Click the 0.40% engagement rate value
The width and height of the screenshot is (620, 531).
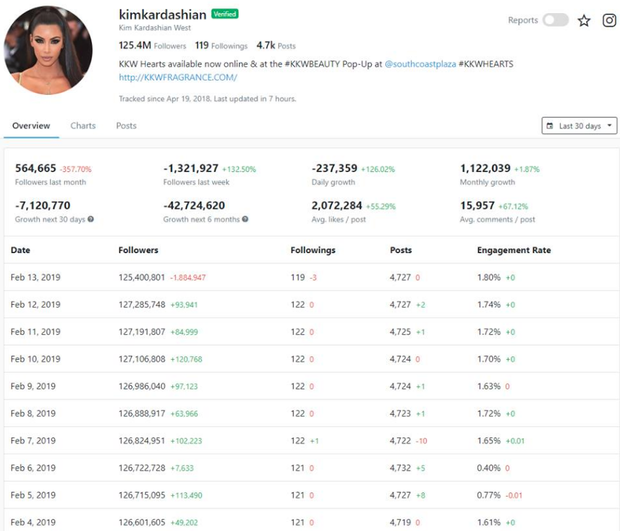(489, 468)
